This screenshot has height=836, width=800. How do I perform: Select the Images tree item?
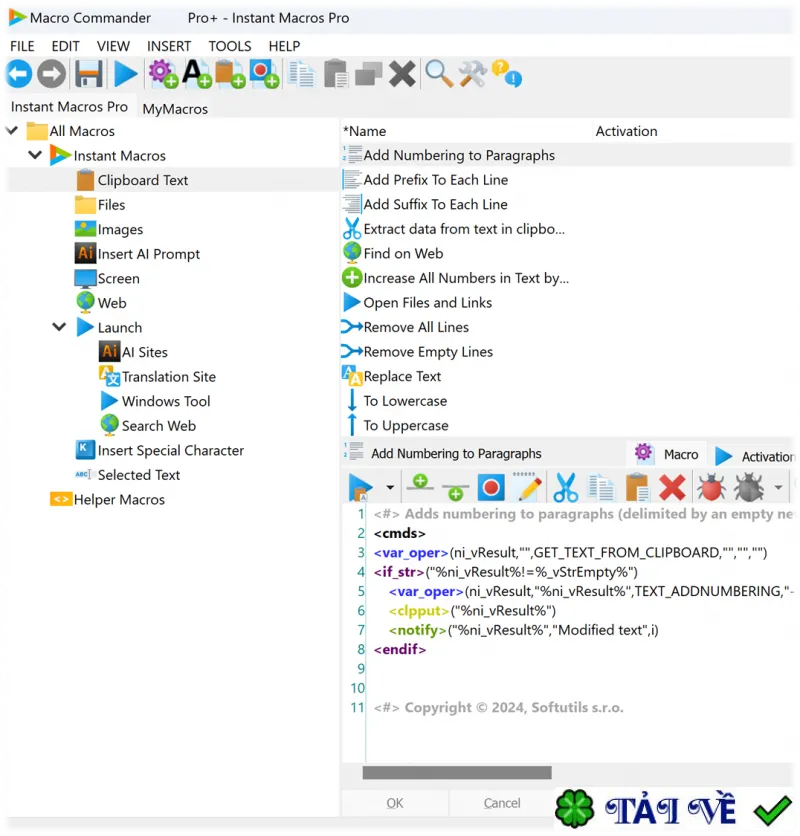click(x=120, y=229)
